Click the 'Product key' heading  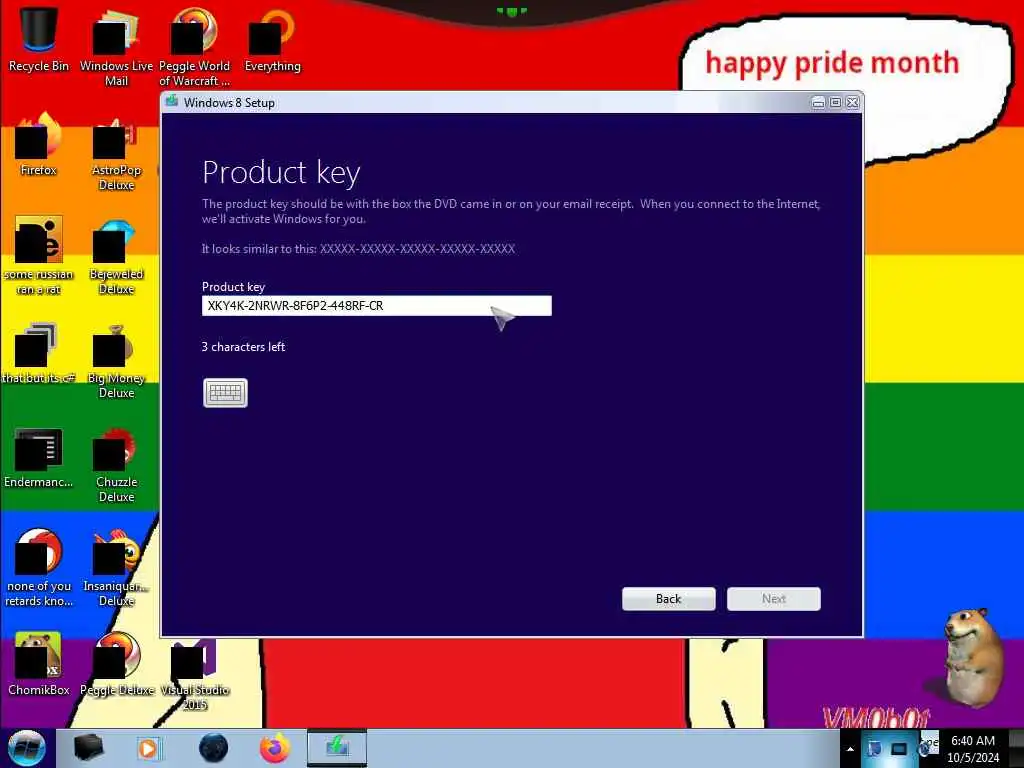pyautogui.click(x=281, y=173)
